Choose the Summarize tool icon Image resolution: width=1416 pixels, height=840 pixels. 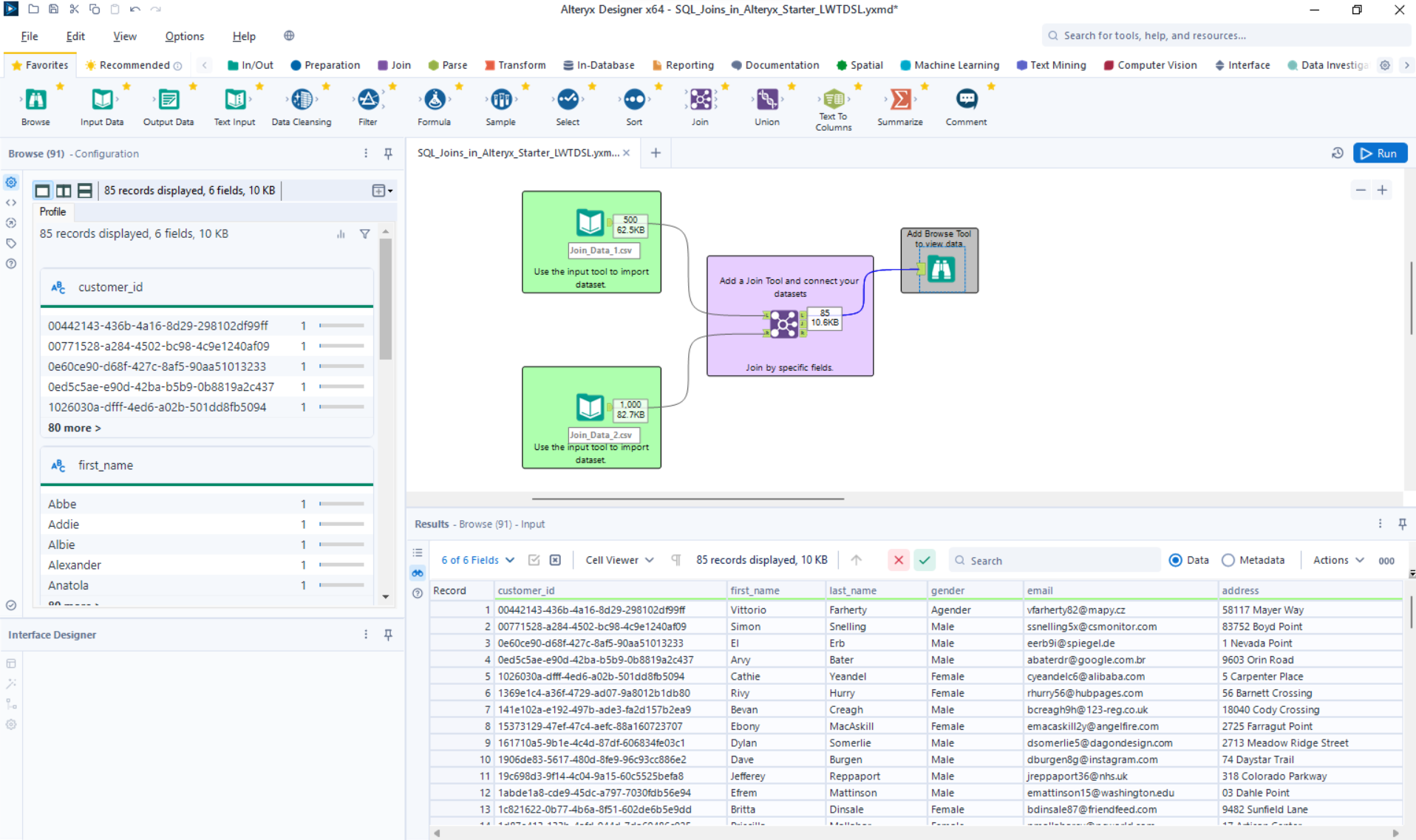[899, 100]
